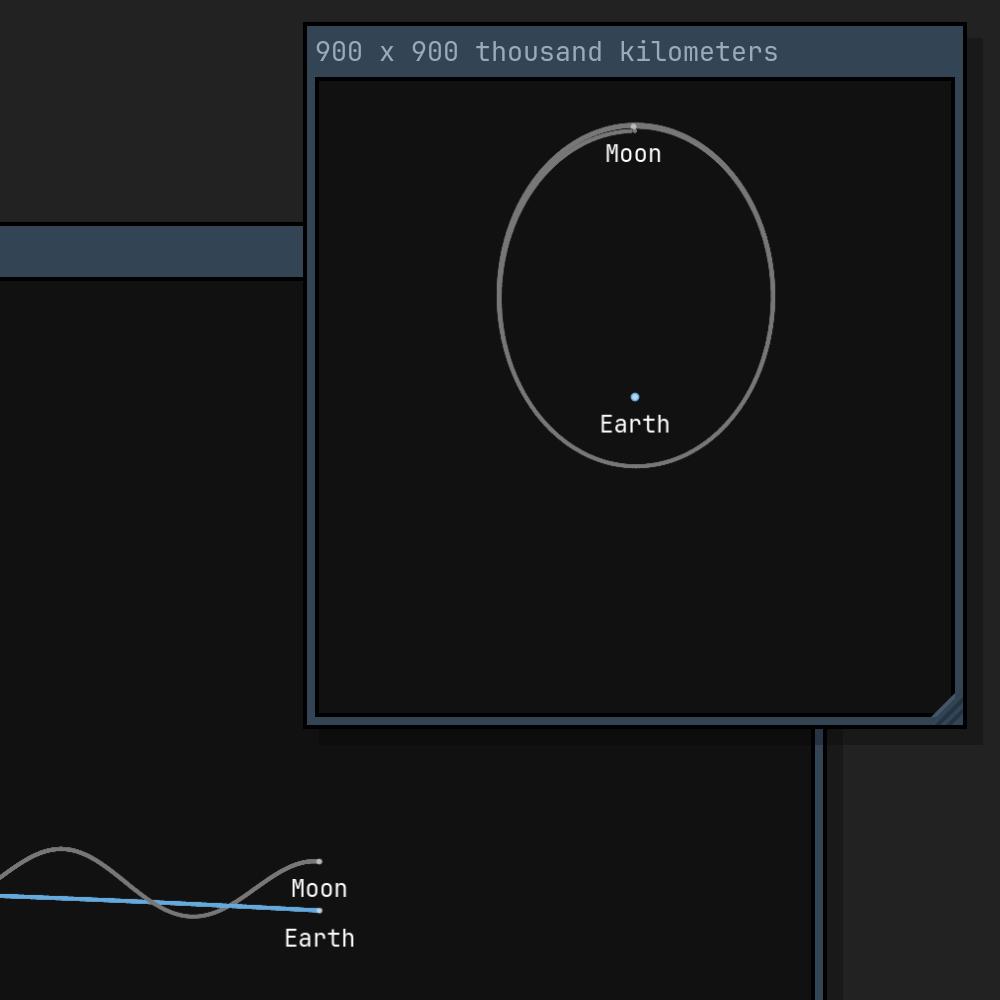Viewport: 1000px width, 1000px height.
Task: Select the Moon label in the trajectory panel
Action: click(x=318, y=888)
